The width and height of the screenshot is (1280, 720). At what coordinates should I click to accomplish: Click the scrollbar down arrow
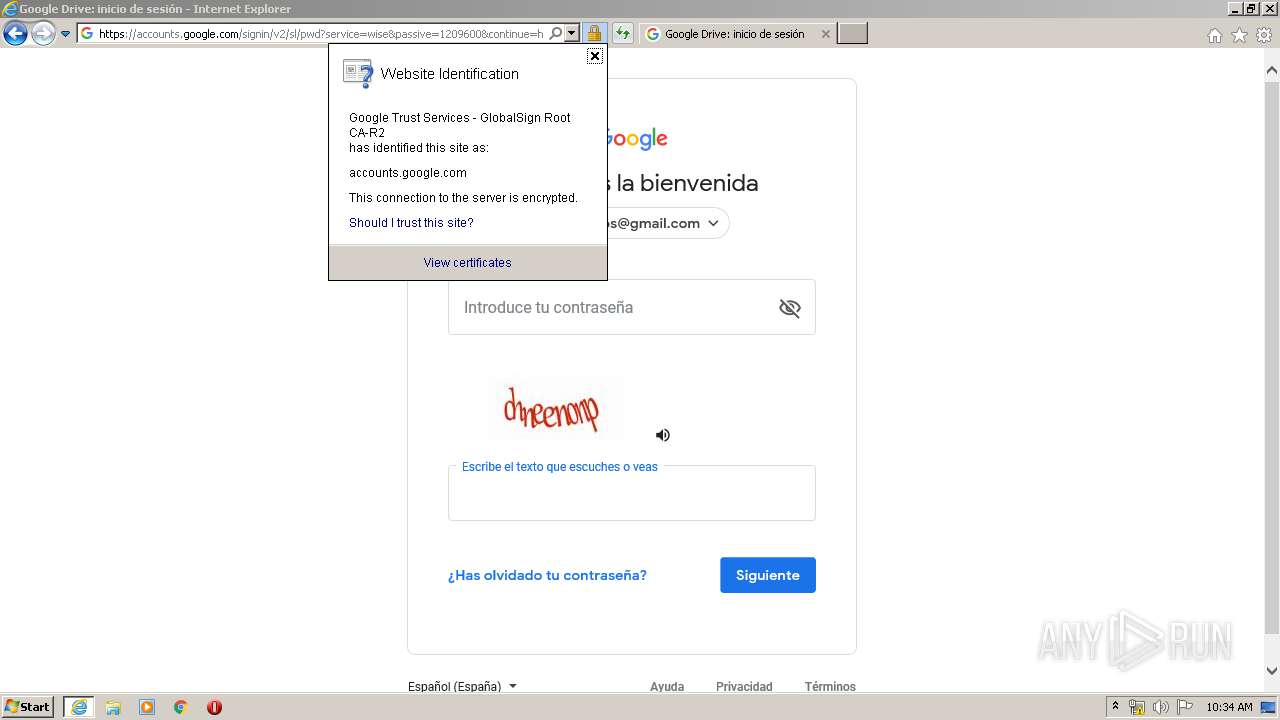click(x=1272, y=671)
